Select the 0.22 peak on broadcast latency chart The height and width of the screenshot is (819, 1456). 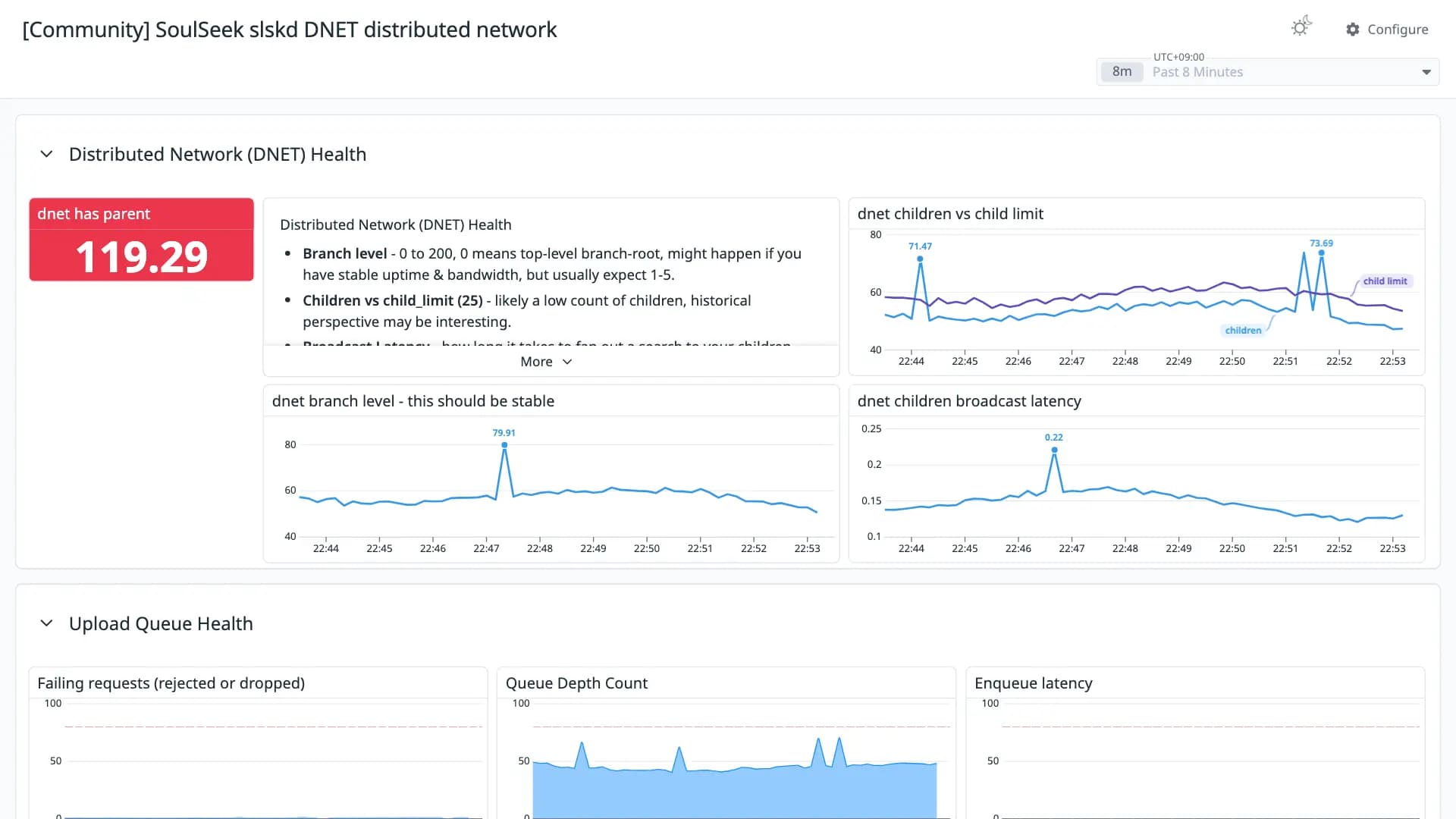[x=1054, y=450]
